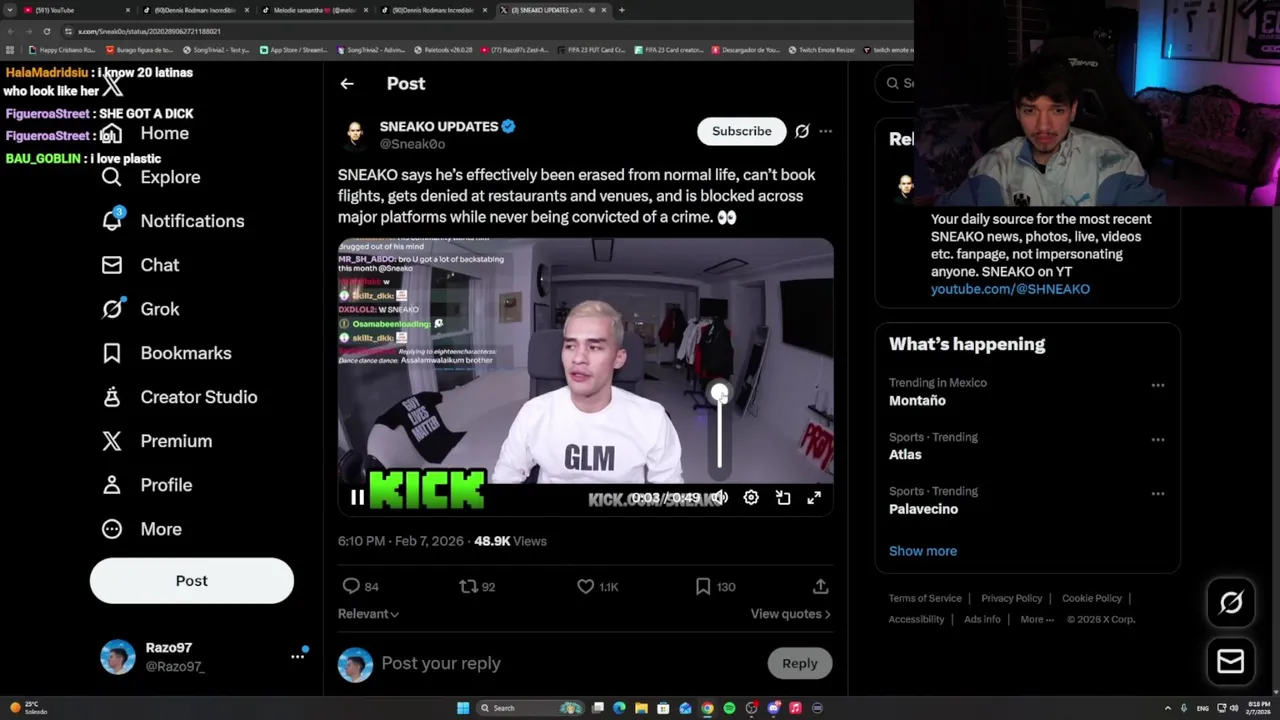Screen dimensions: 1280x720
Task: Go back with the Post arrow
Action: [347, 84]
